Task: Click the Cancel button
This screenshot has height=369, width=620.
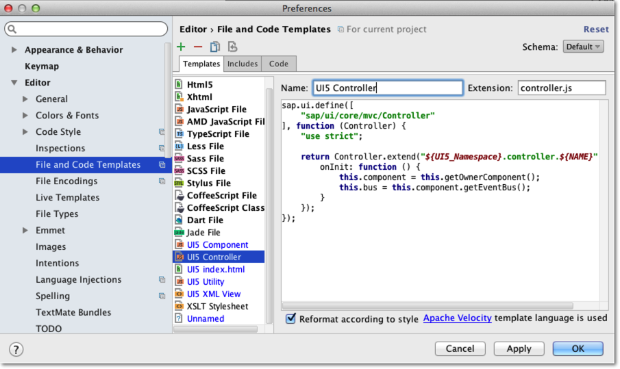Action: click(460, 348)
